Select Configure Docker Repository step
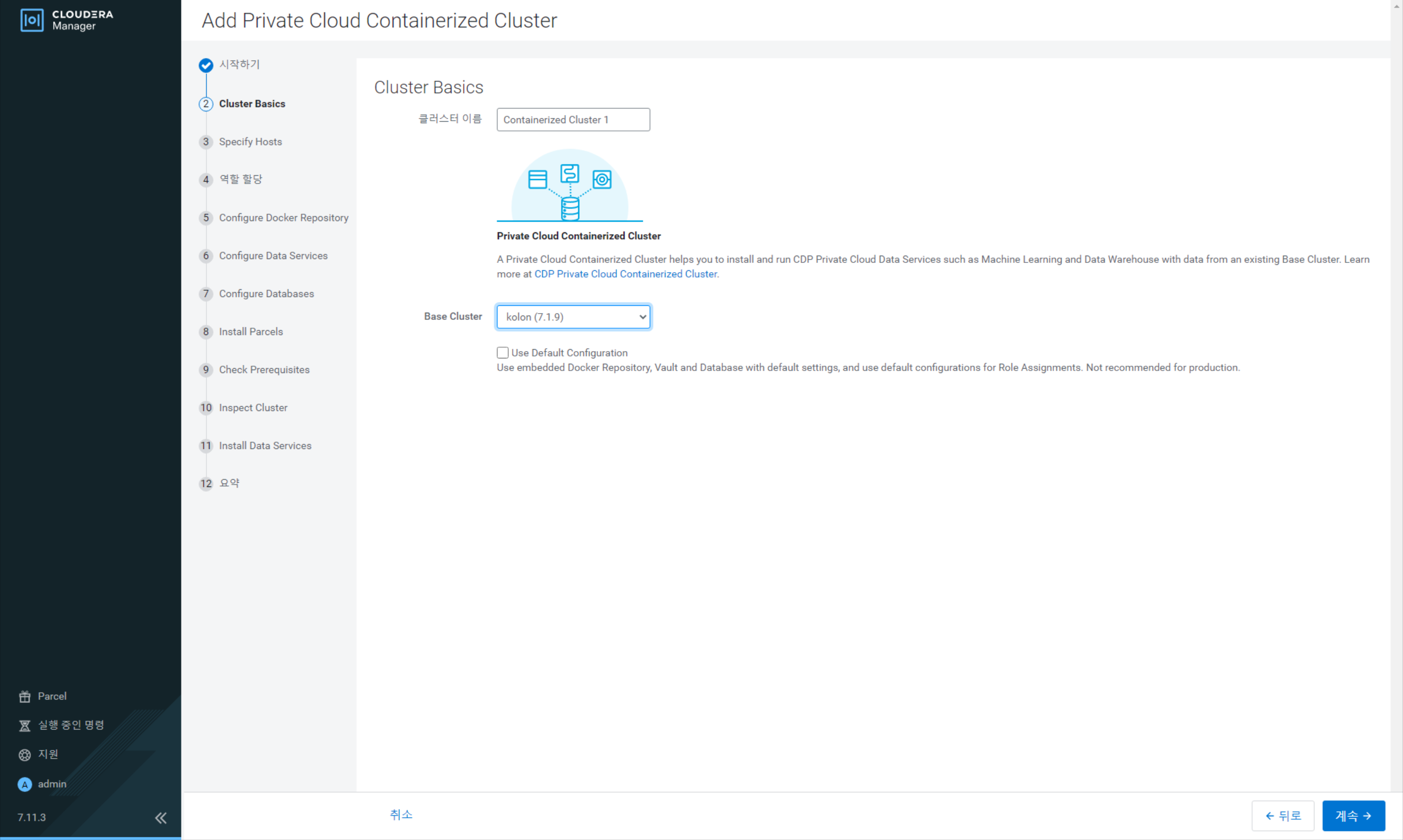Viewport: 1403px width, 840px height. [284, 218]
